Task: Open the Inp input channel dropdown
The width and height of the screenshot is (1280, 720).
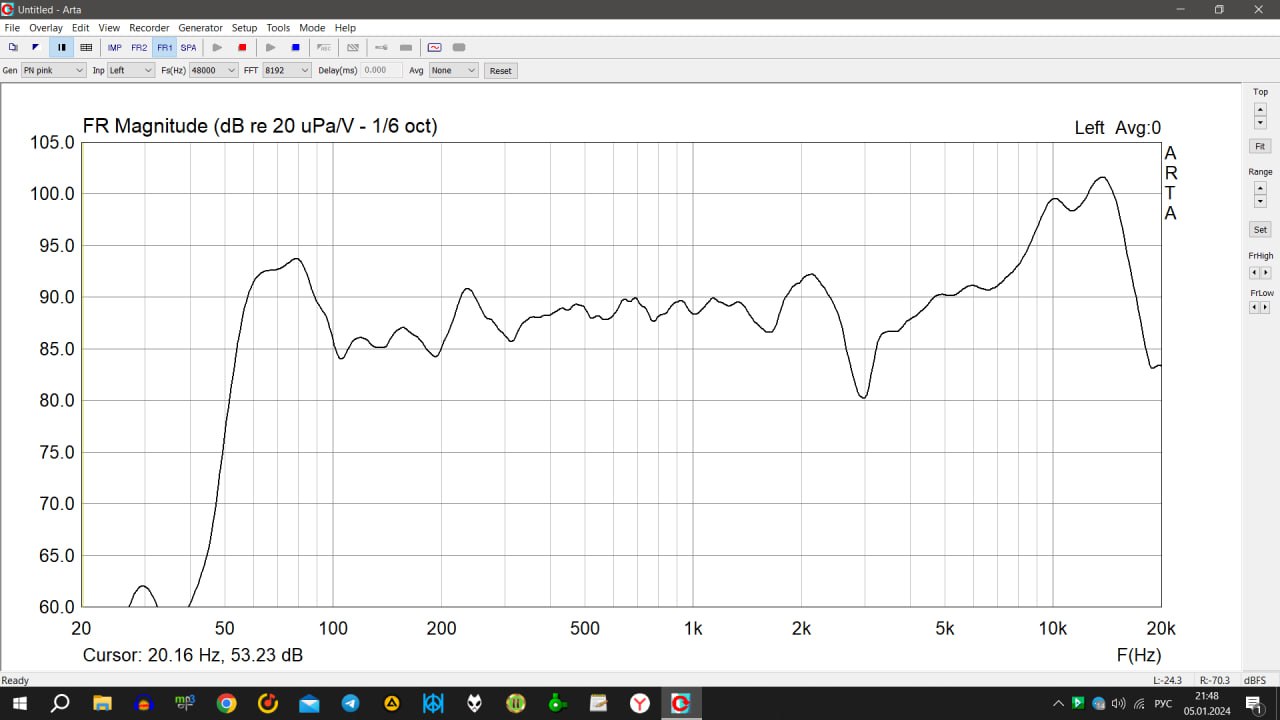Action: (x=131, y=71)
